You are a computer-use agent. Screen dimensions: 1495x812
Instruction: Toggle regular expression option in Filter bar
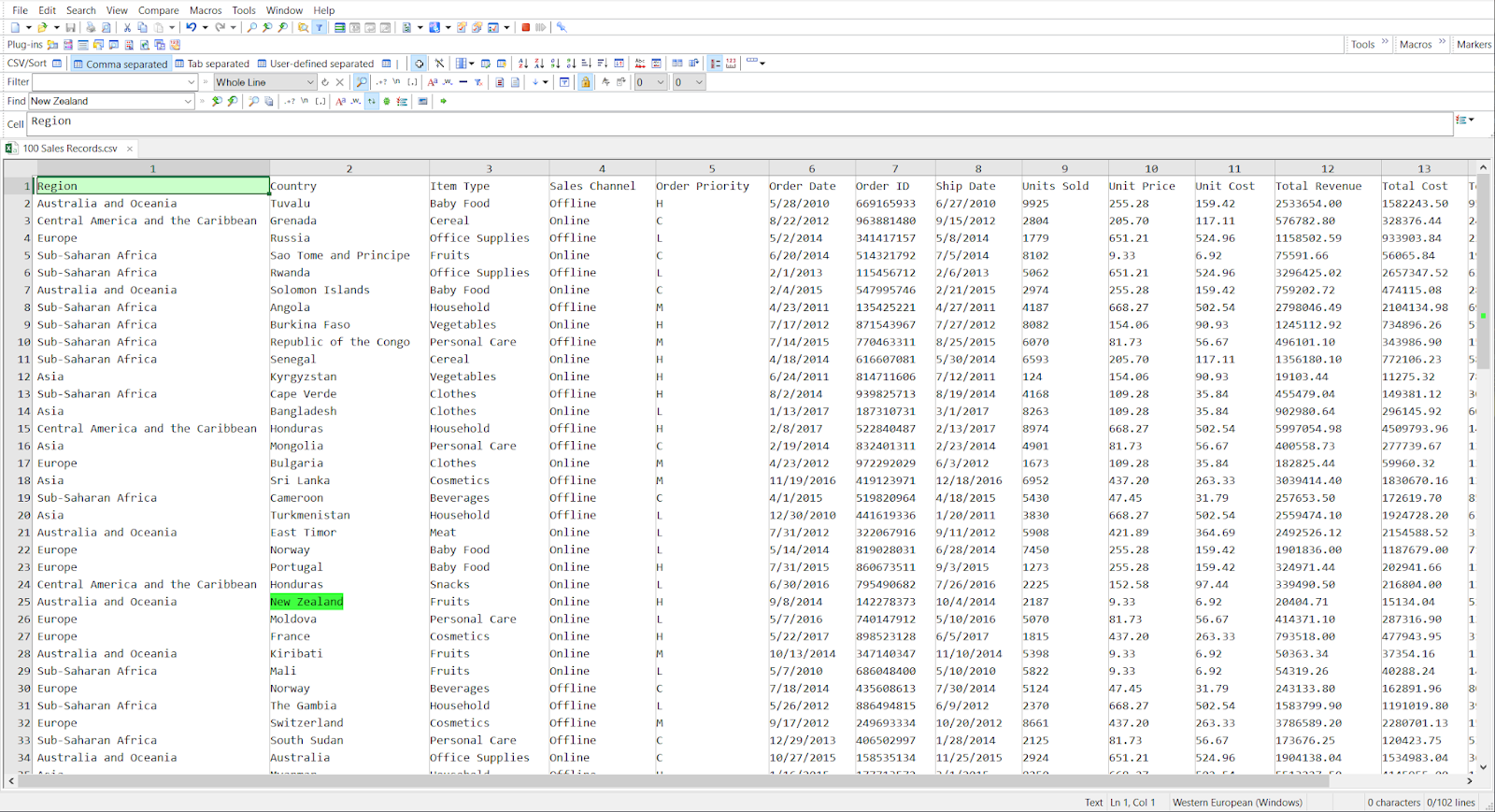click(381, 82)
